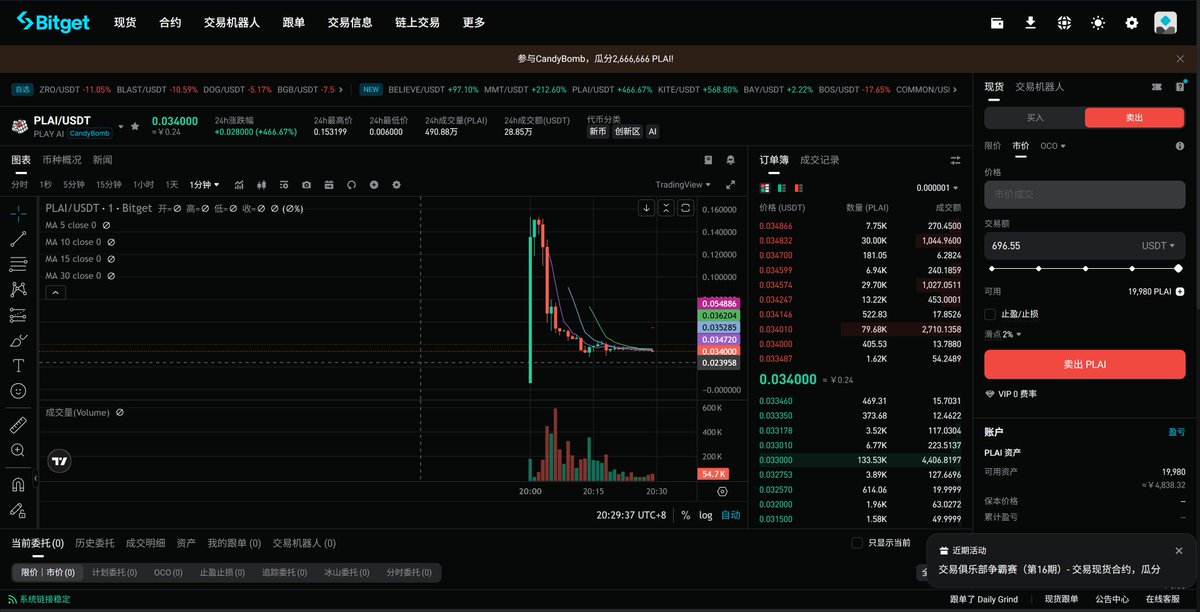The image size is (1200, 612).
Task: Open the USDT unit dropdown in amount field
Action: (1158, 245)
